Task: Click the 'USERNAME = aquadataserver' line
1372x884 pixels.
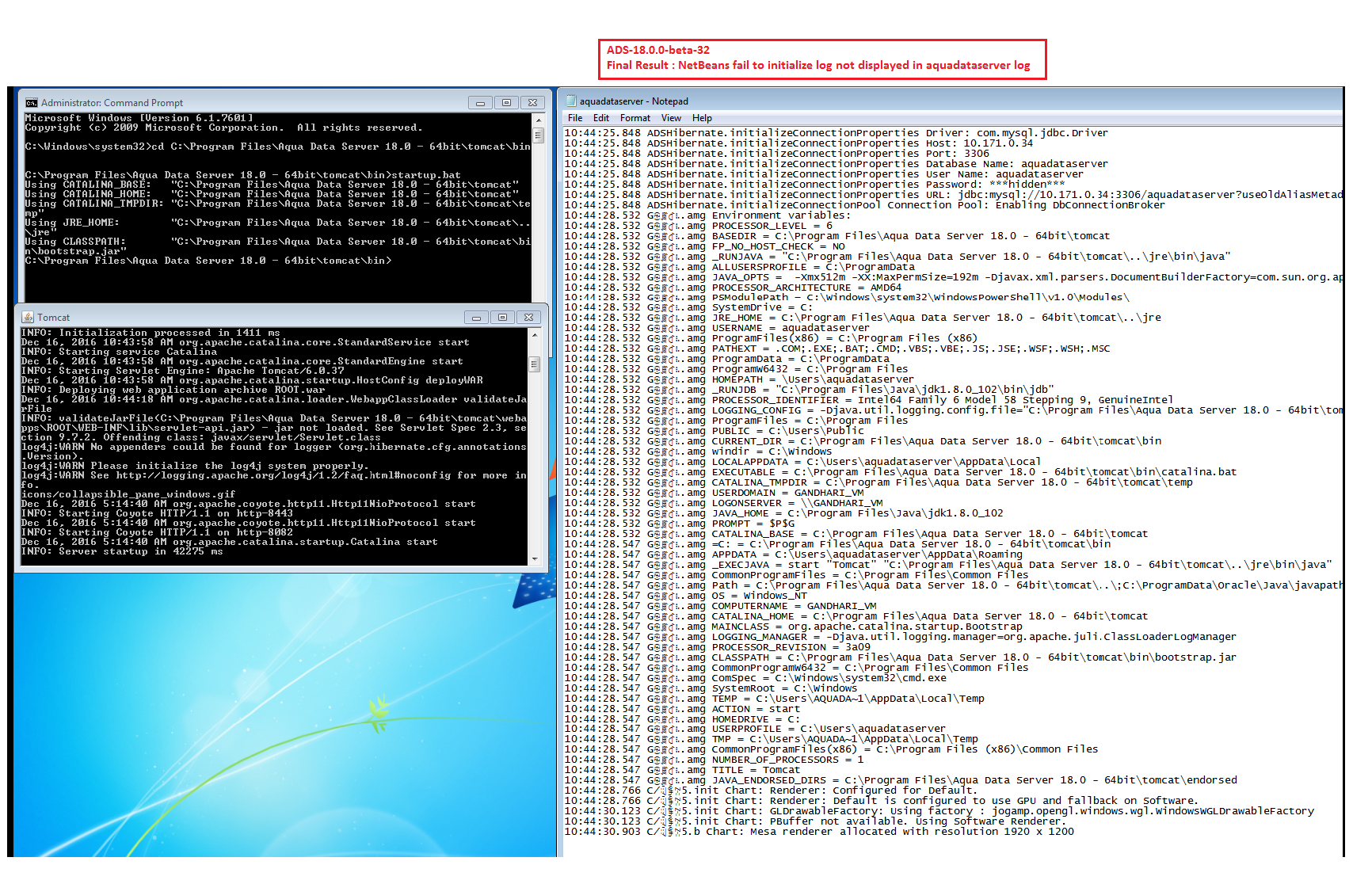Action: [x=717, y=328]
